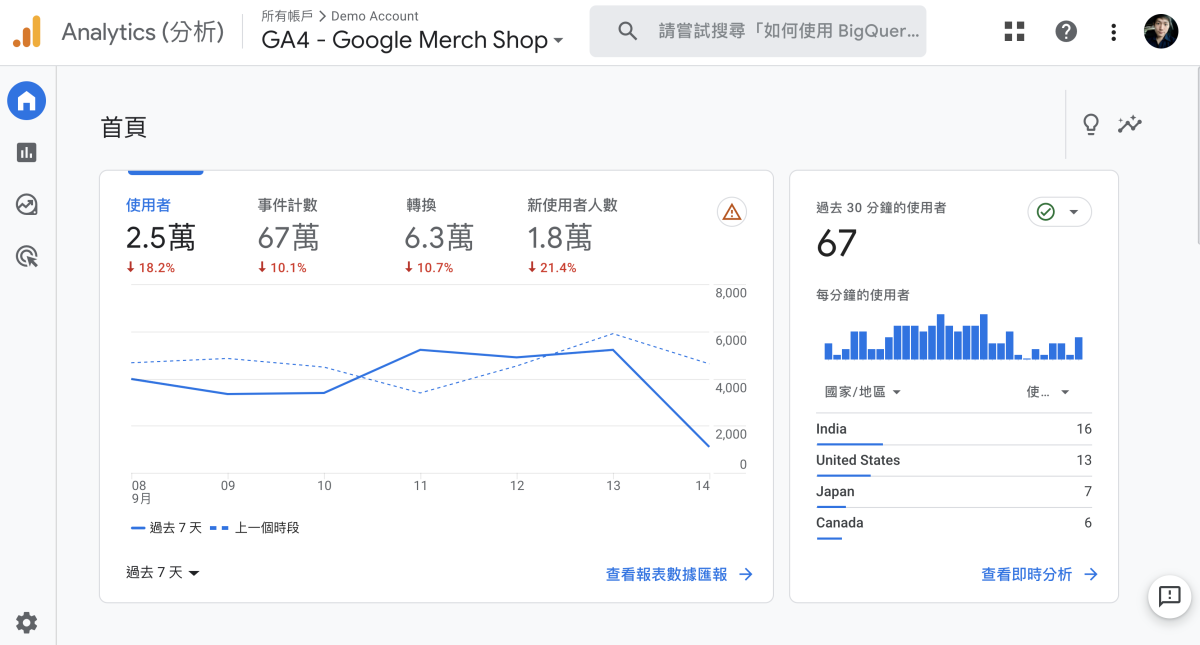Click Demo Account breadcrumb
The image size is (1200, 645).
375,16
